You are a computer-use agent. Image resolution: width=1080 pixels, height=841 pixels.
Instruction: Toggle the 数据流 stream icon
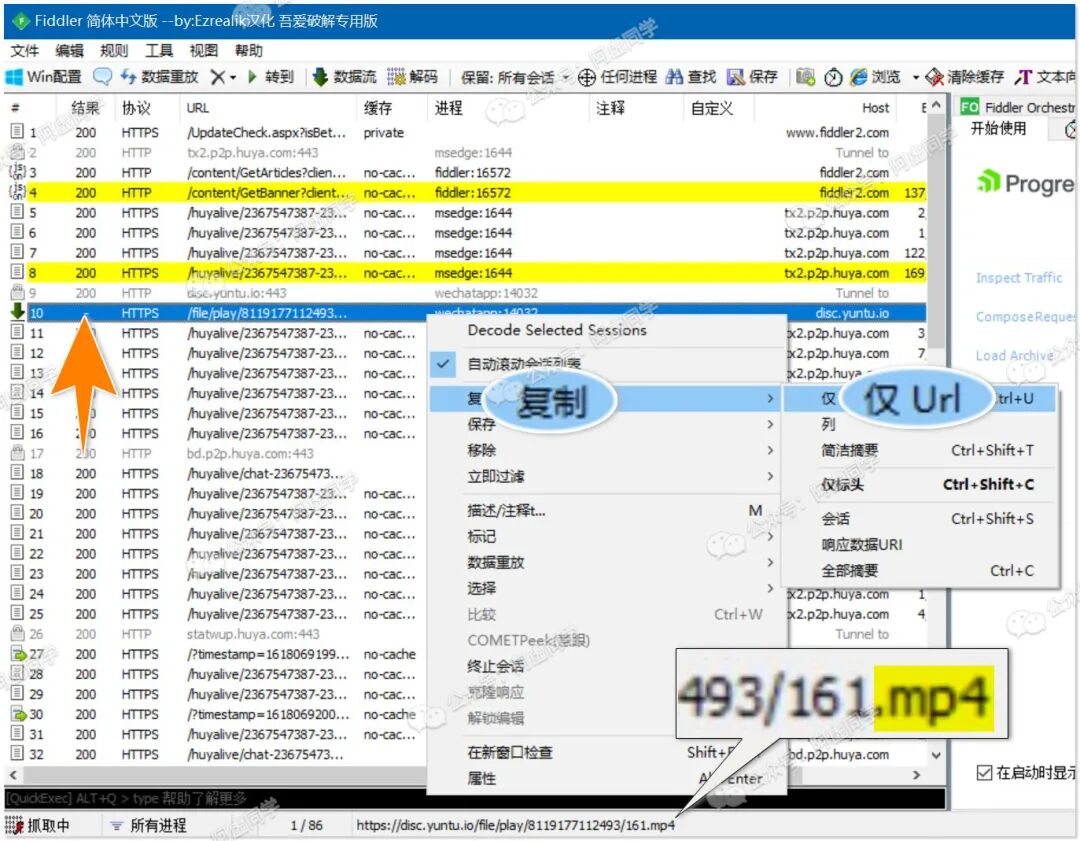(320, 76)
